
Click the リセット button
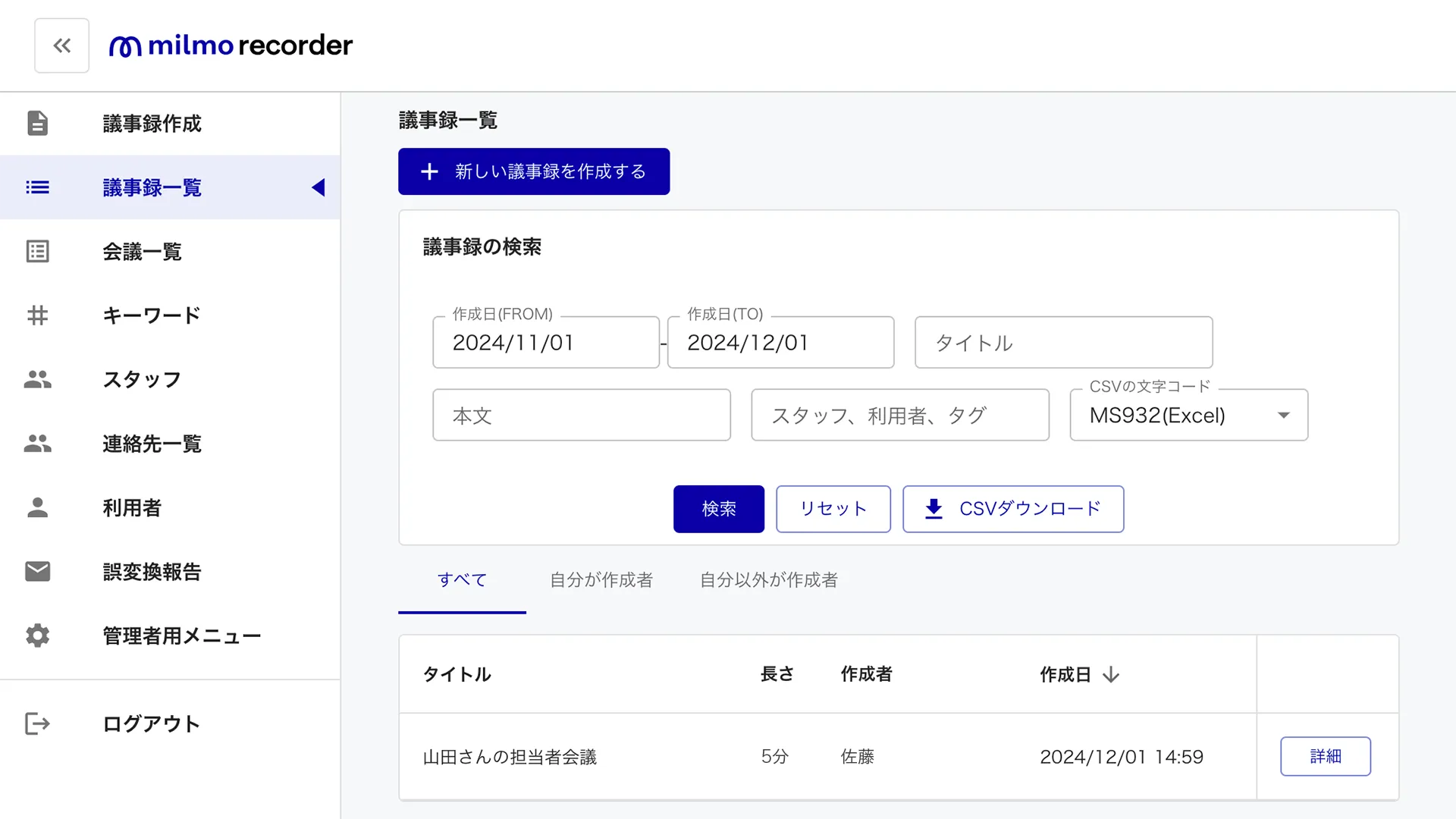(833, 509)
